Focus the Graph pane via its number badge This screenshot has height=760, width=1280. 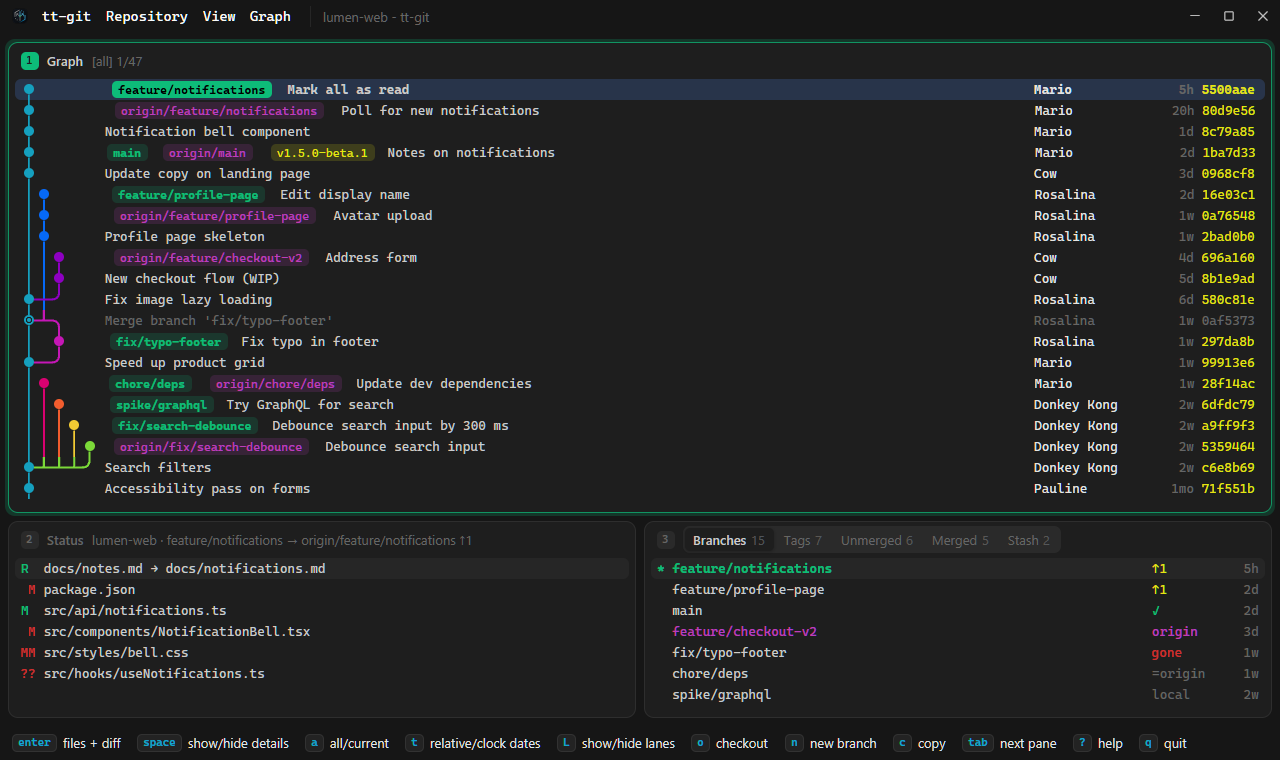pyautogui.click(x=29, y=61)
